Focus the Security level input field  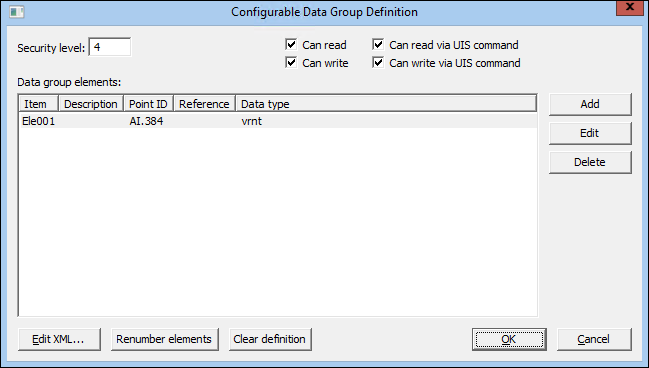(x=110, y=47)
